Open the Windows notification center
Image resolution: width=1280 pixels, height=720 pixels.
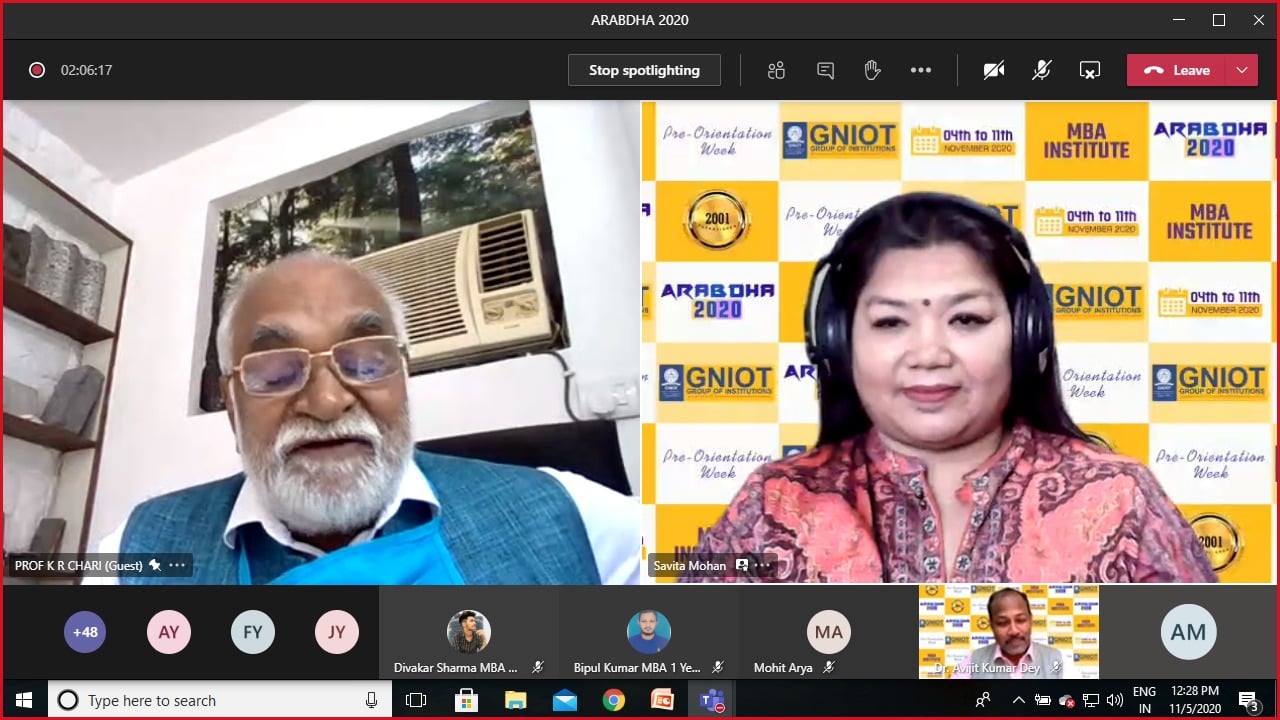(1248, 700)
